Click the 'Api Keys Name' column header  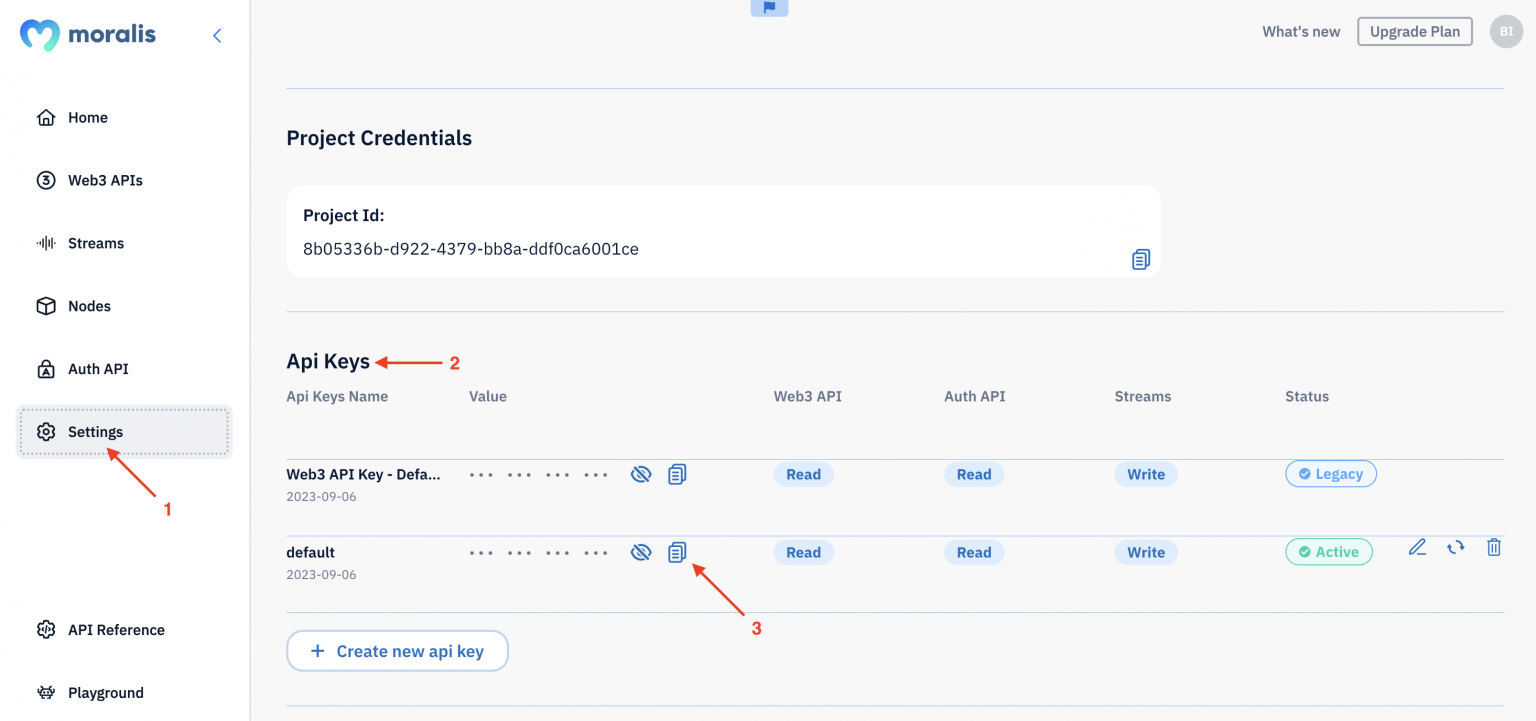(337, 397)
